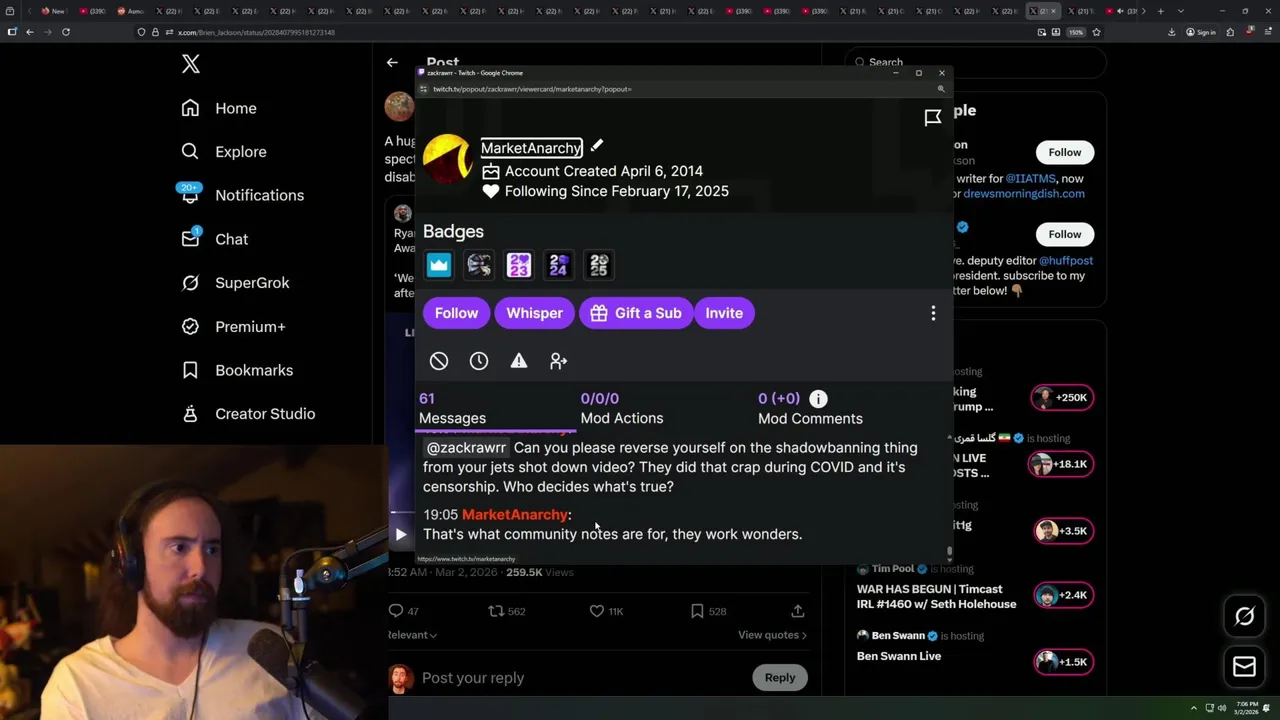
Task: Follow the @huffpost deputy editor account
Action: coord(1065,234)
